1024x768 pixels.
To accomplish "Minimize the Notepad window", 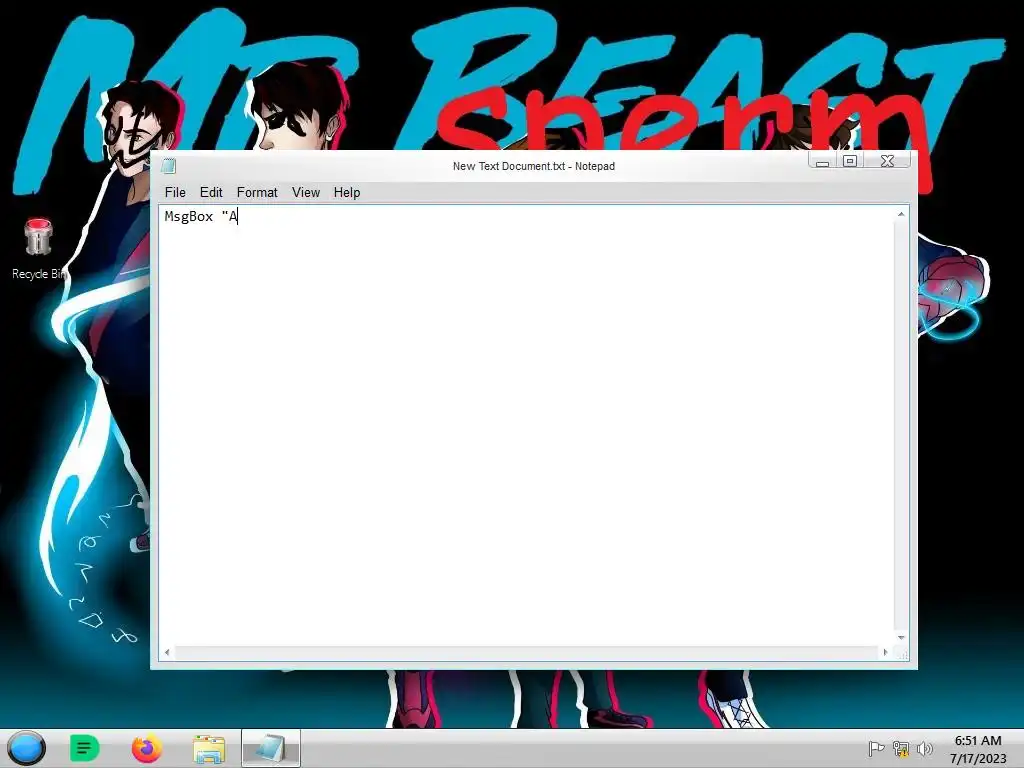I will 823,161.
